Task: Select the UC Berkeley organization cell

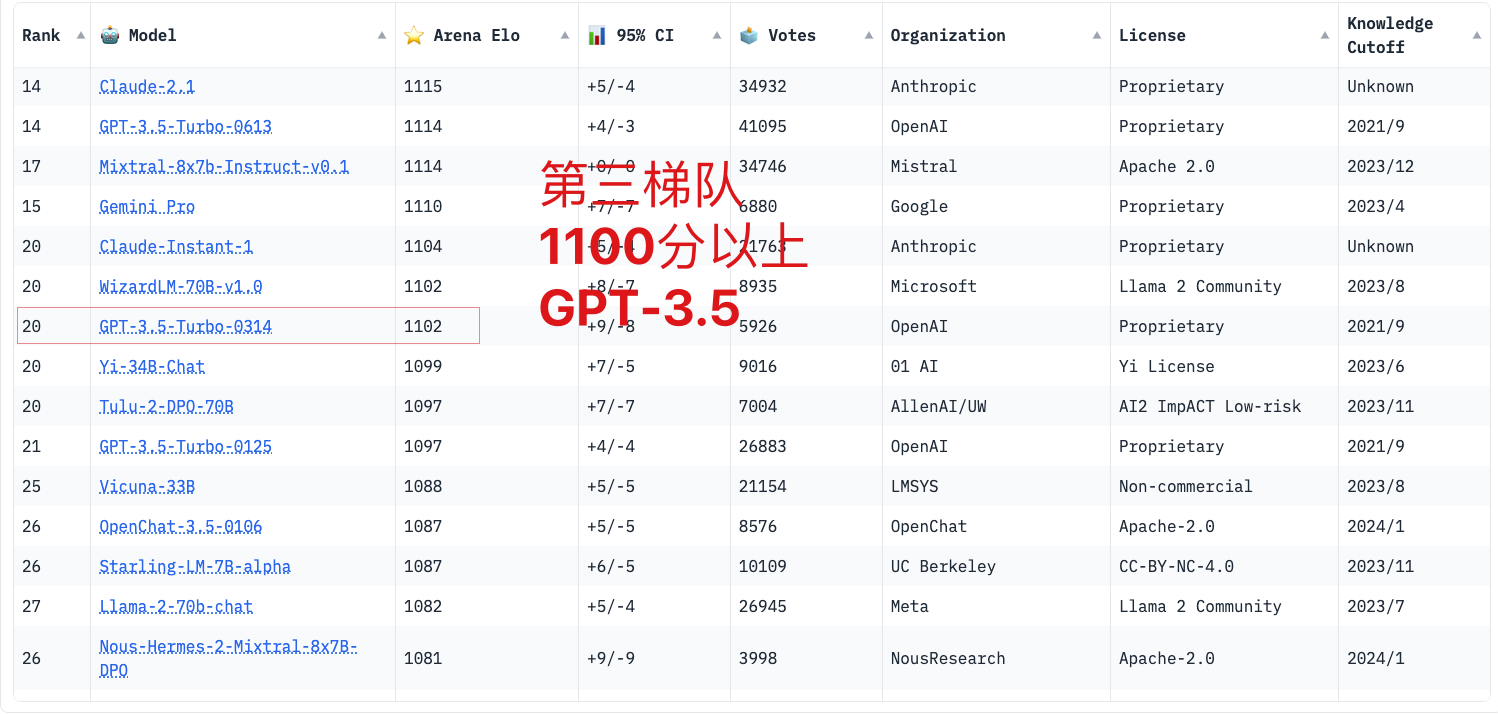Action: (943, 566)
